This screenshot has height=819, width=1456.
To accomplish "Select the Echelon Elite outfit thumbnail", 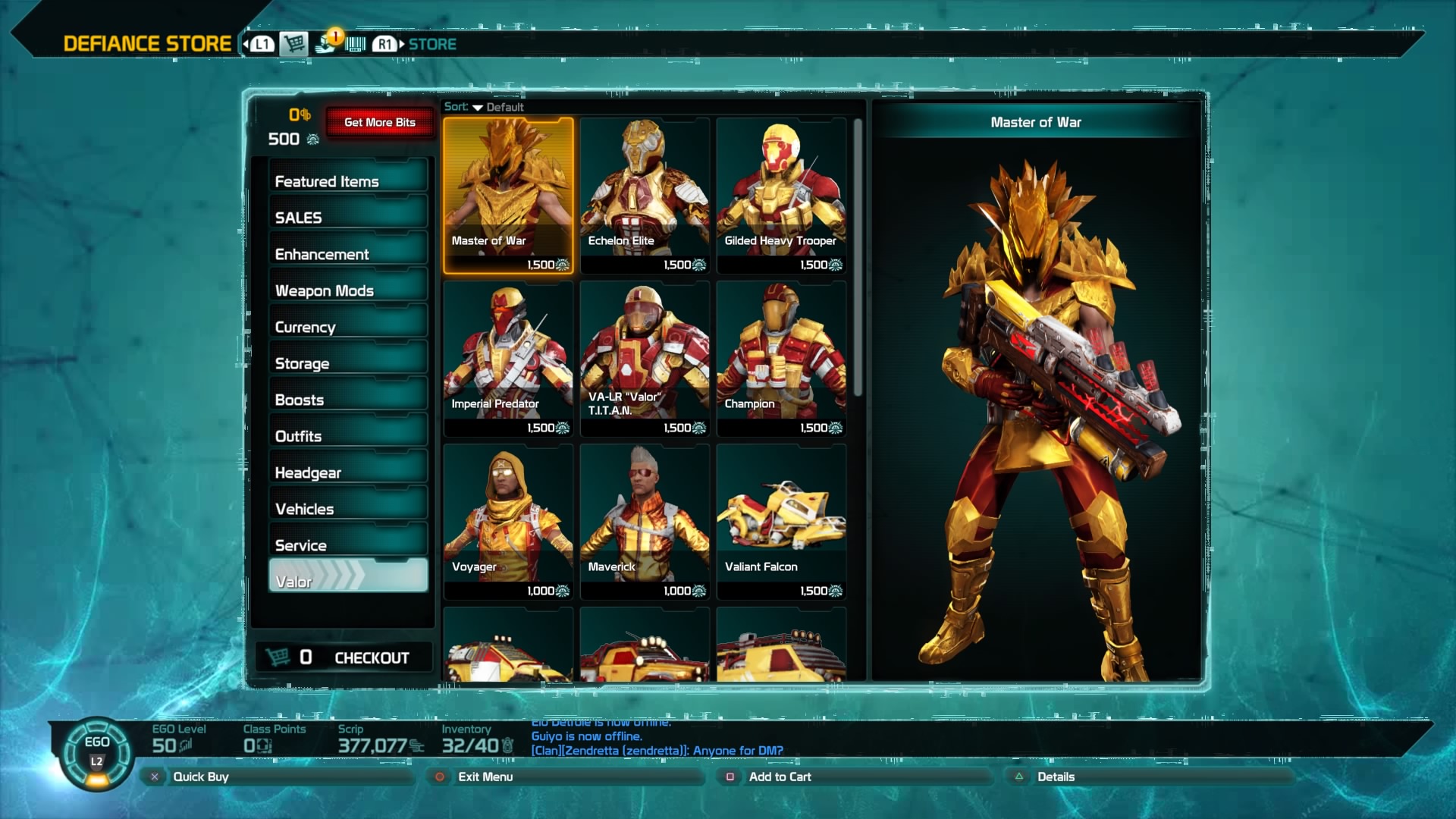I will [x=645, y=194].
